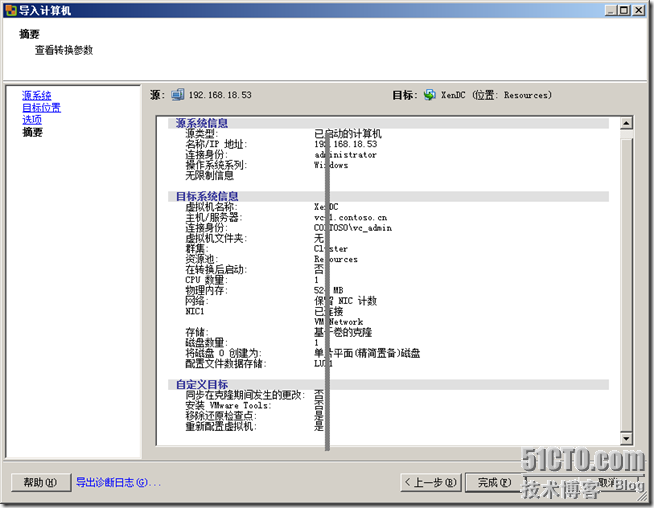Click the scrollbar down arrow in the summary

(x=626, y=438)
